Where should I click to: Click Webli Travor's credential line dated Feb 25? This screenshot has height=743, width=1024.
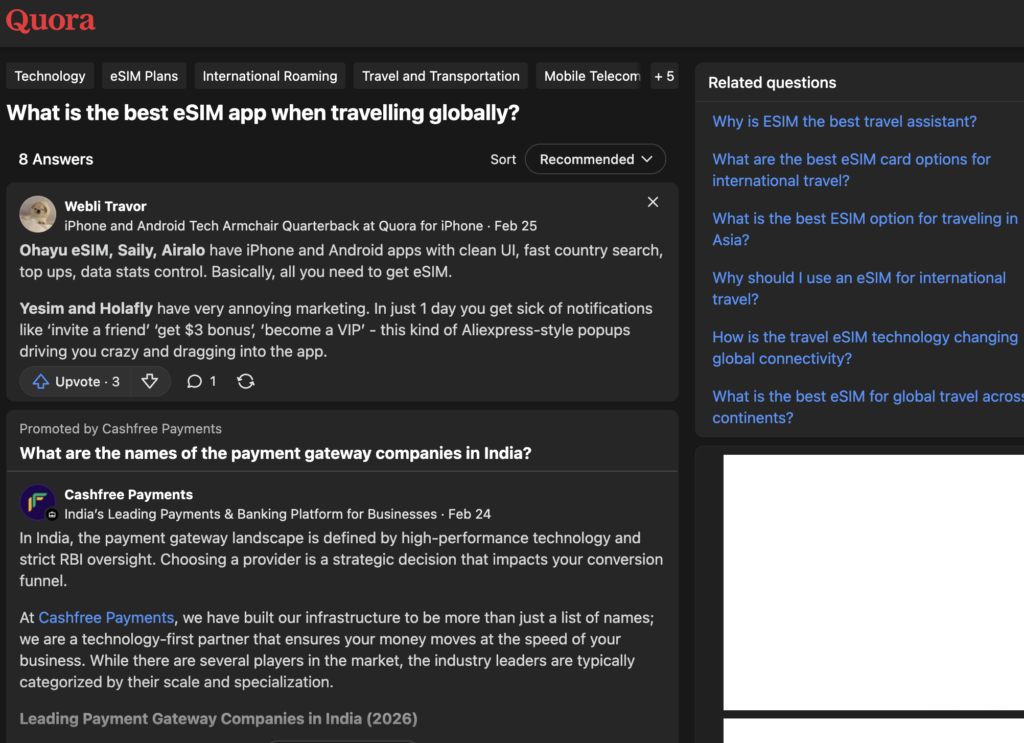(x=300, y=226)
